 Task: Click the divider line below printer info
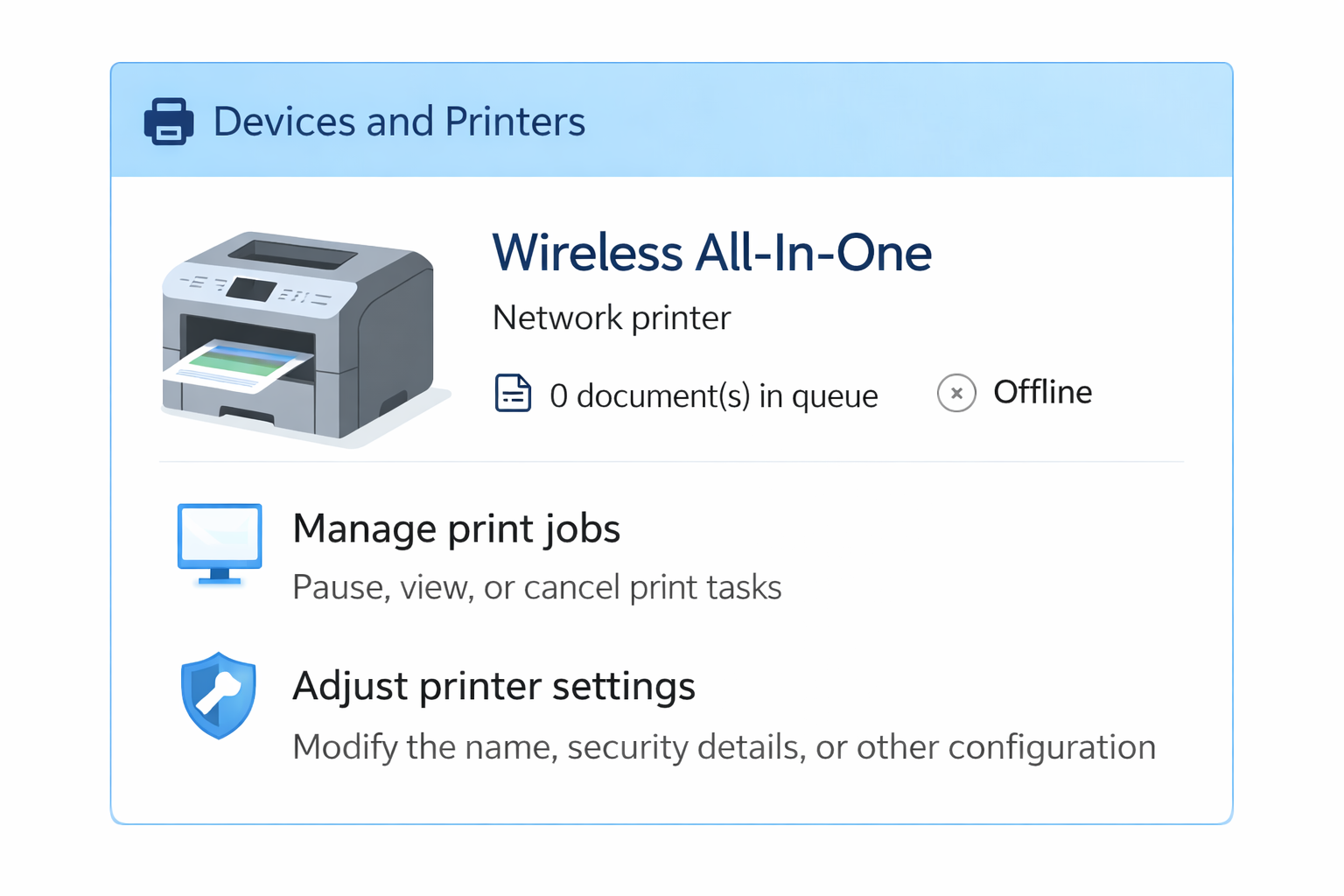point(672,461)
